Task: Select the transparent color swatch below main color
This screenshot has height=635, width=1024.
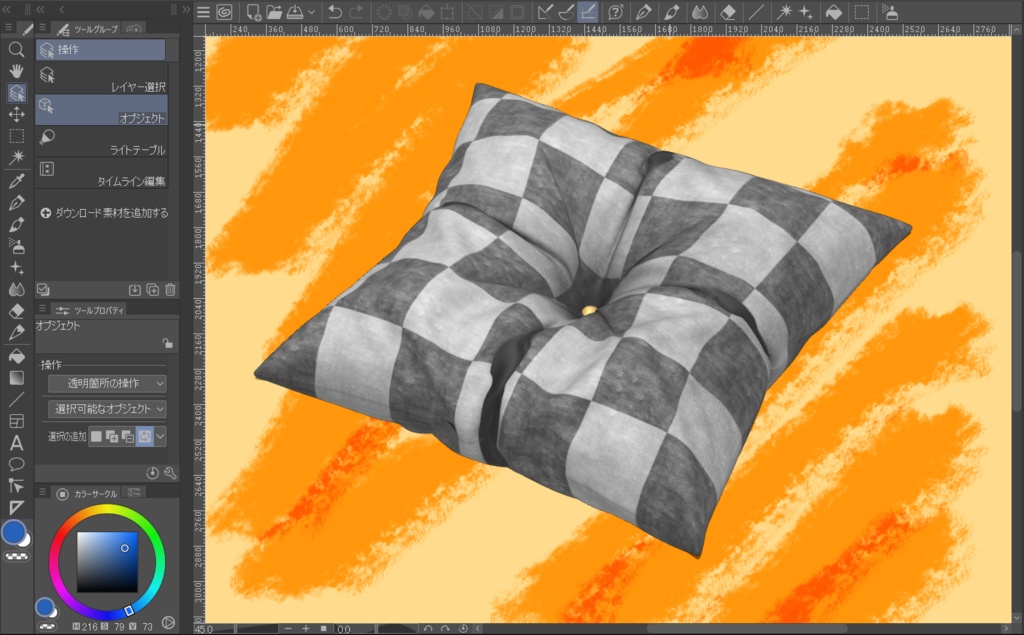Action: pyautogui.click(x=16, y=557)
